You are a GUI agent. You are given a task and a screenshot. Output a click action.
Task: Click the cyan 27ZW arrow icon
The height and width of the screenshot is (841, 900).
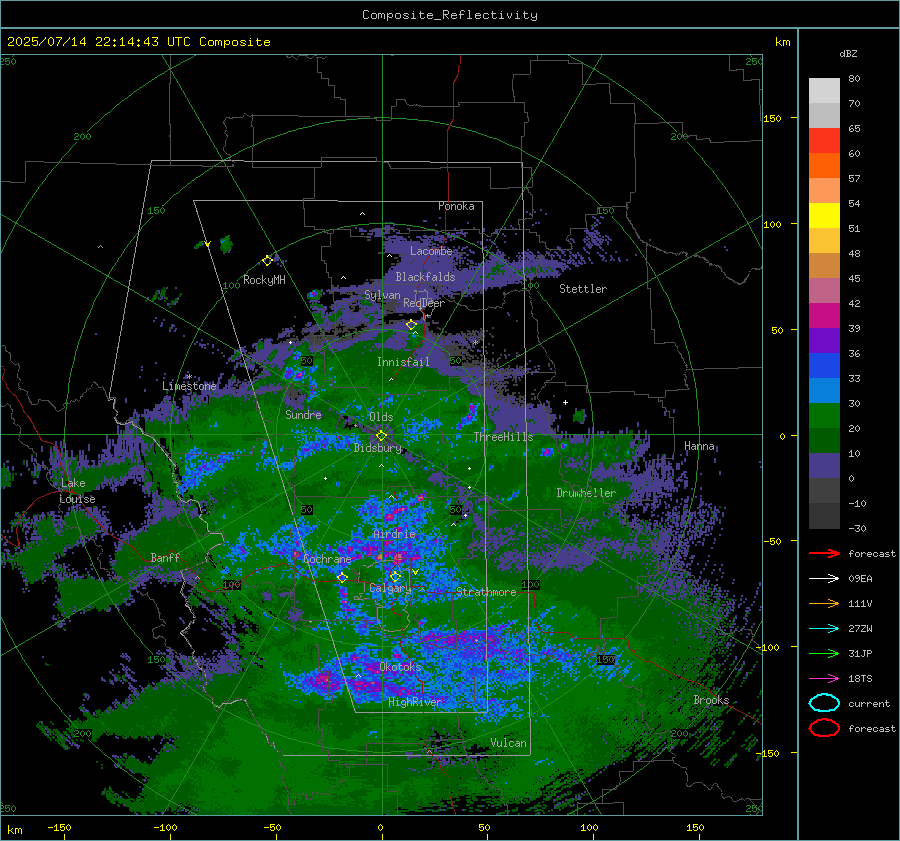[824, 629]
